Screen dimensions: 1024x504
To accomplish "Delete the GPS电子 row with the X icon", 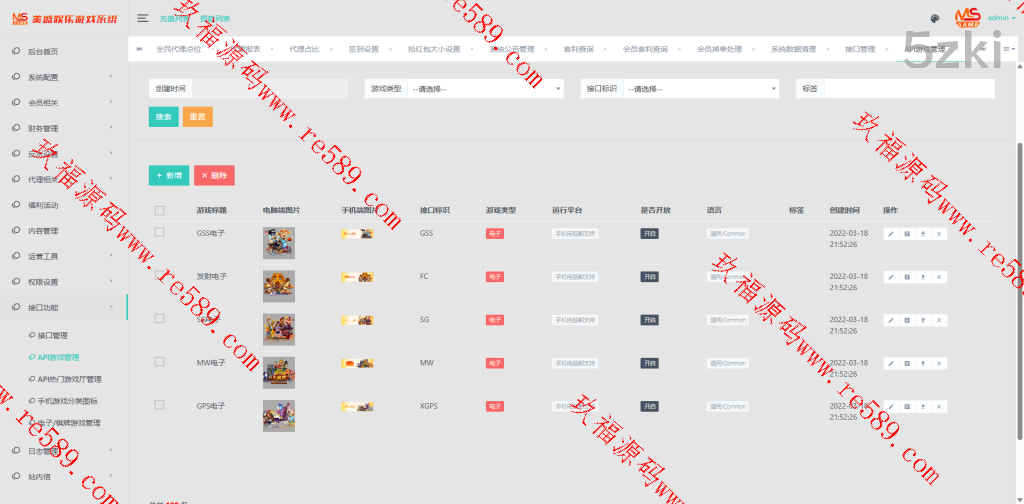I will [939, 406].
